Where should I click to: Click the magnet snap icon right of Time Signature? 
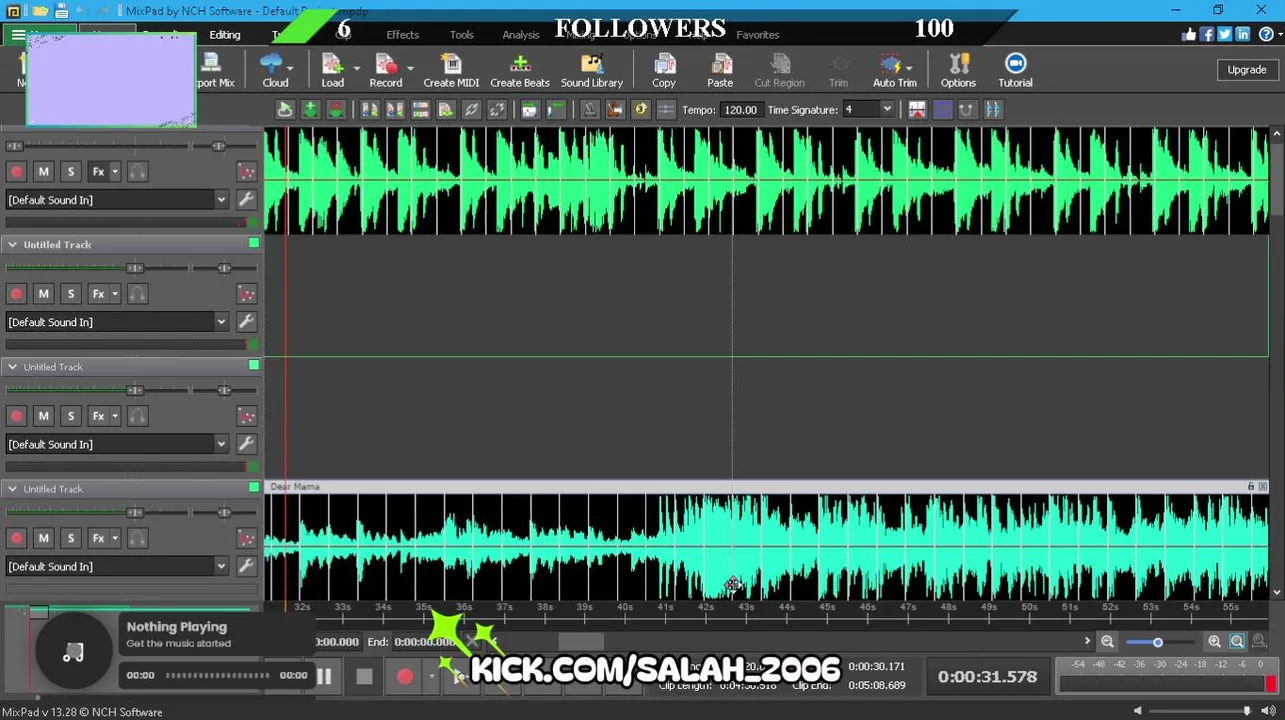967,110
